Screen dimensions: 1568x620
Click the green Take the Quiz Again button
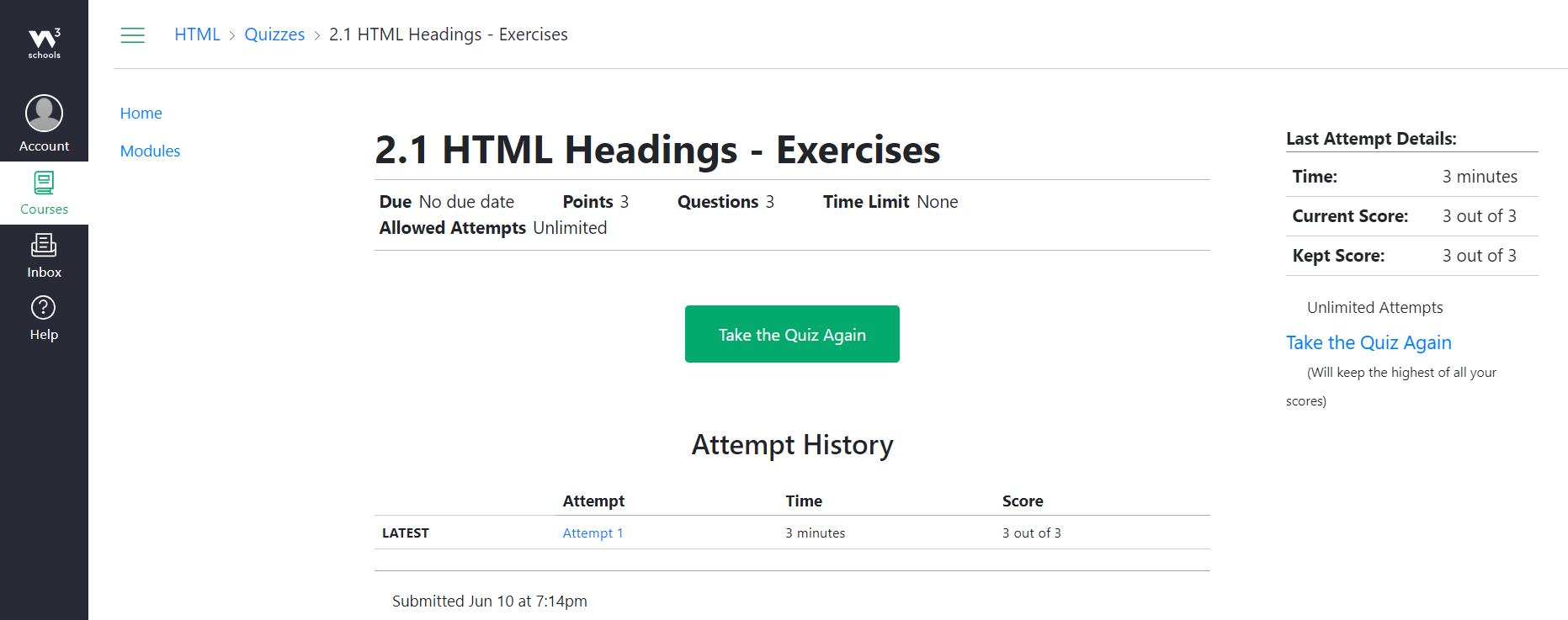tap(792, 334)
